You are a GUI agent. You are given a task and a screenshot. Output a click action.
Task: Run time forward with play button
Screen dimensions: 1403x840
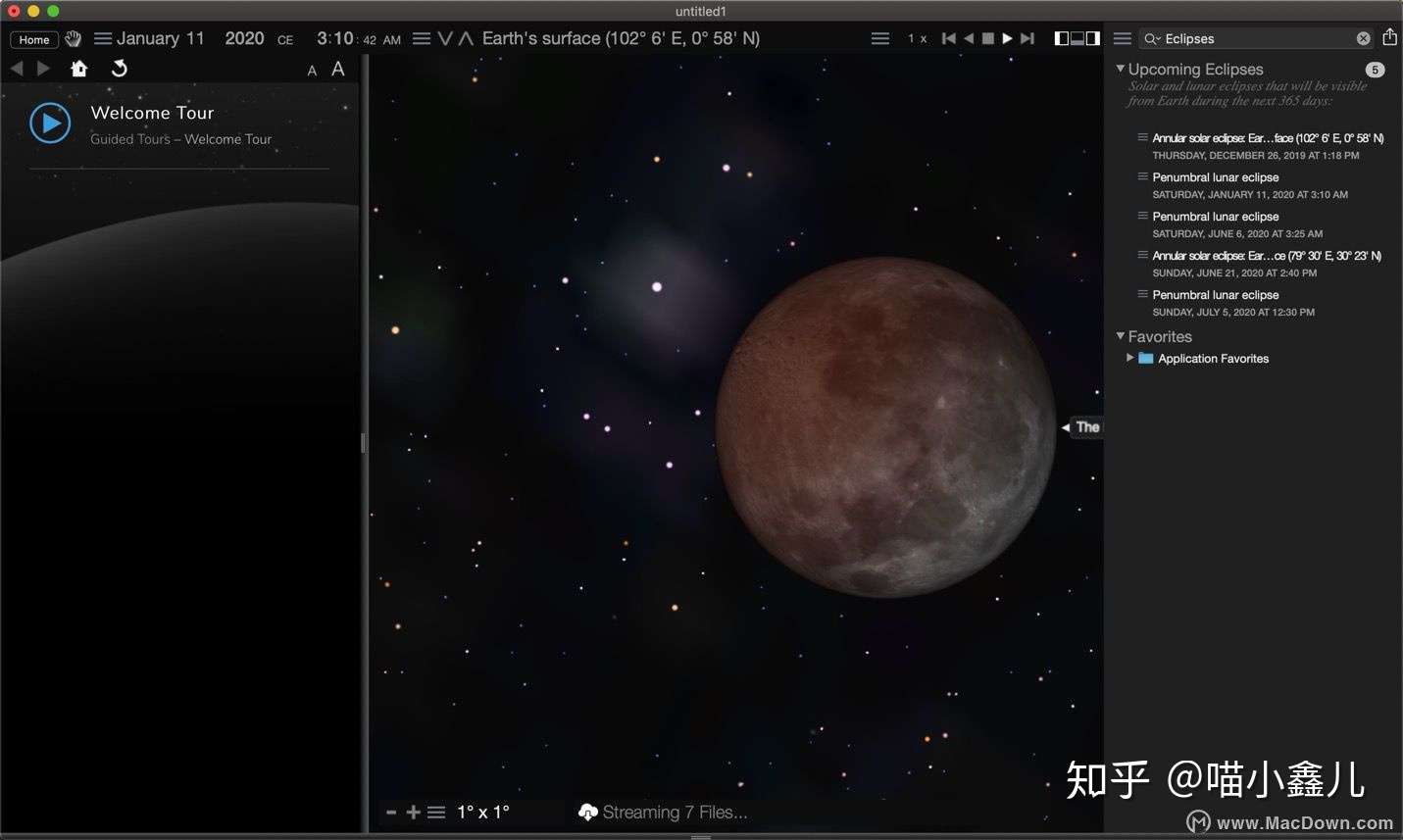tap(1007, 39)
